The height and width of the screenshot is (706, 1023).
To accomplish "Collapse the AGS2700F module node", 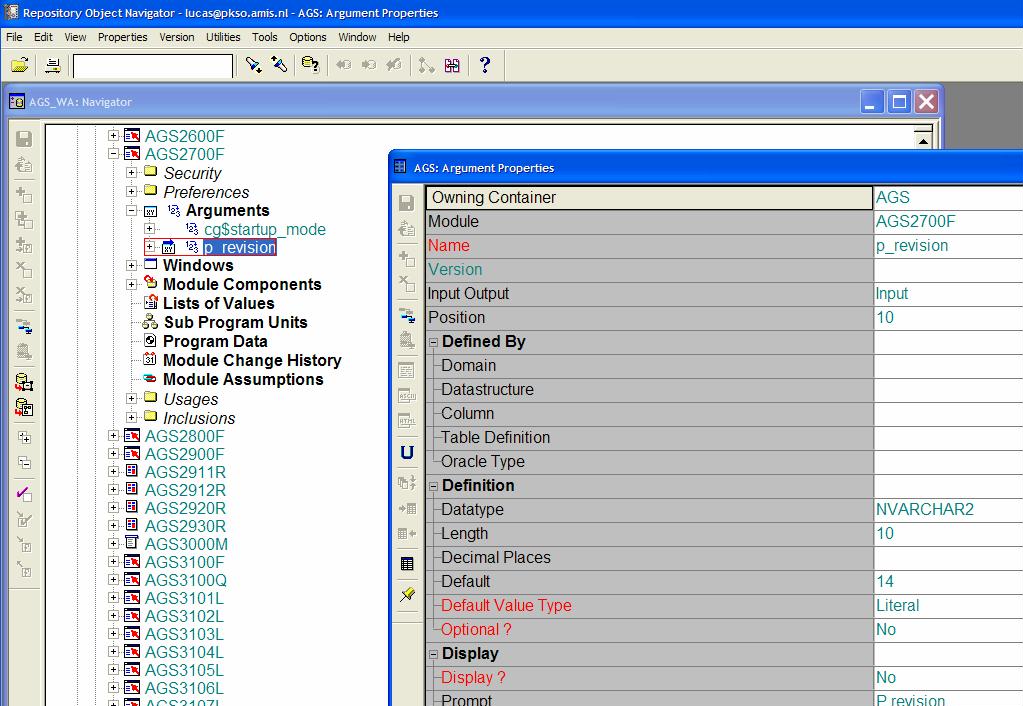I will click(113, 154).
